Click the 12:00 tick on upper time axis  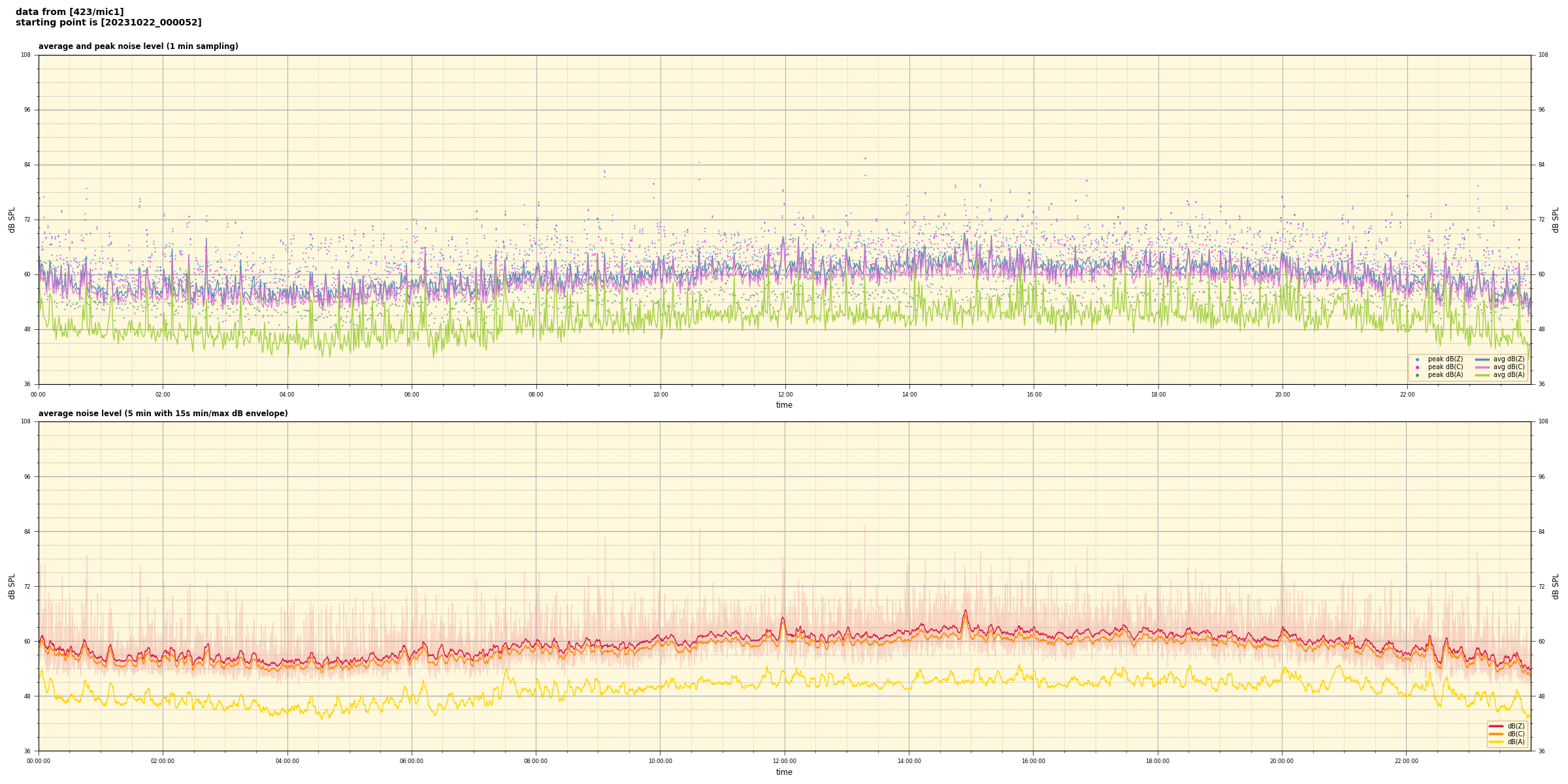pyautogui.click(x=785, y=395)
